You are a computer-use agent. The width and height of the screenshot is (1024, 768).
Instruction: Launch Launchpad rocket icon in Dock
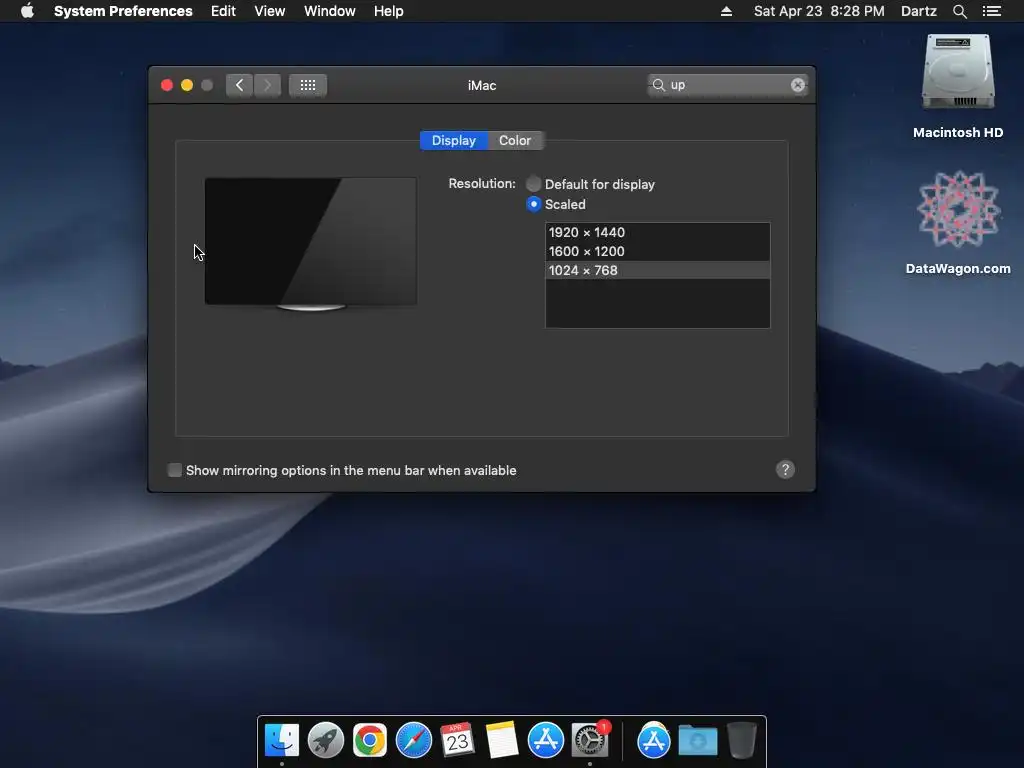[325, 740]
